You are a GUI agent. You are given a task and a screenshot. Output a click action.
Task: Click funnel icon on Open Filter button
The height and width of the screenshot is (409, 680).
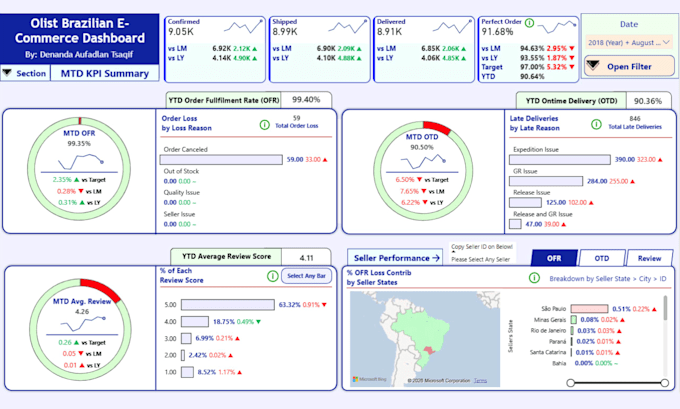593,66
